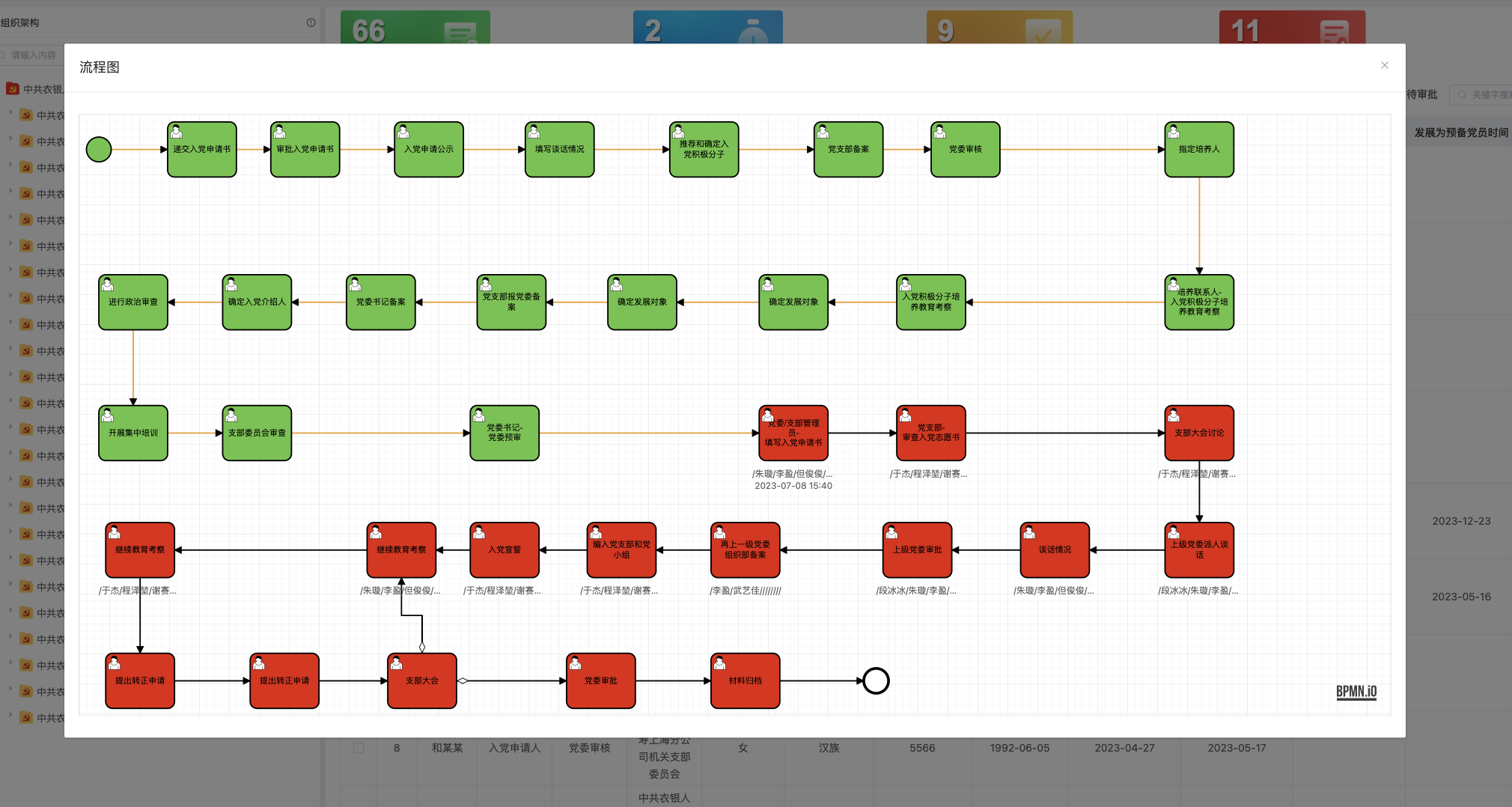The image size is (1512, 807).
Task: Select the 培养联系人-入党积极分子培养教育考察 node
Action: point(1199,302)
